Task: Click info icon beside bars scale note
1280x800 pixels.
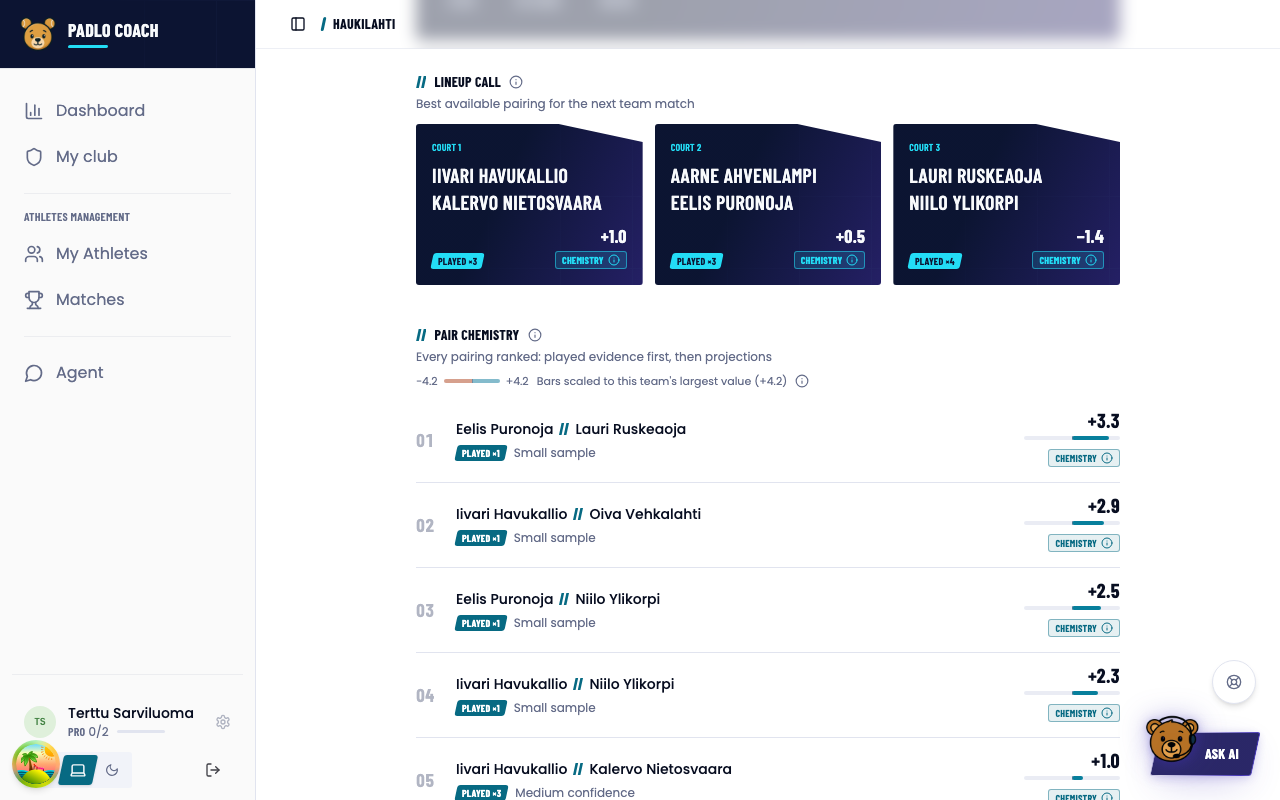Action: [802, 381]
